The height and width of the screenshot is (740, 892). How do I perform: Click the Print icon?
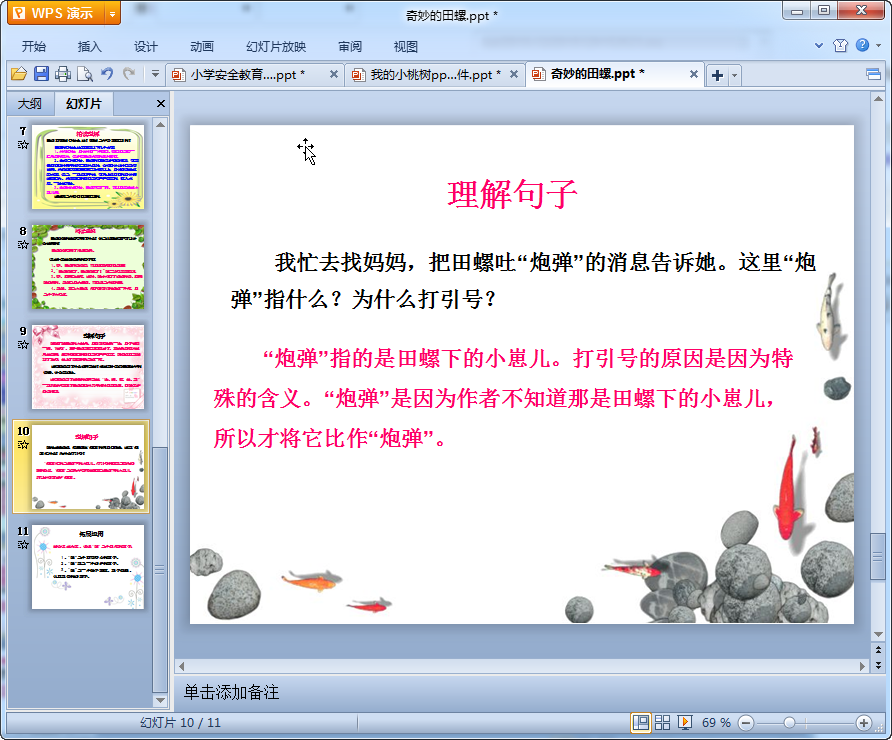click(x=63, y=74)
